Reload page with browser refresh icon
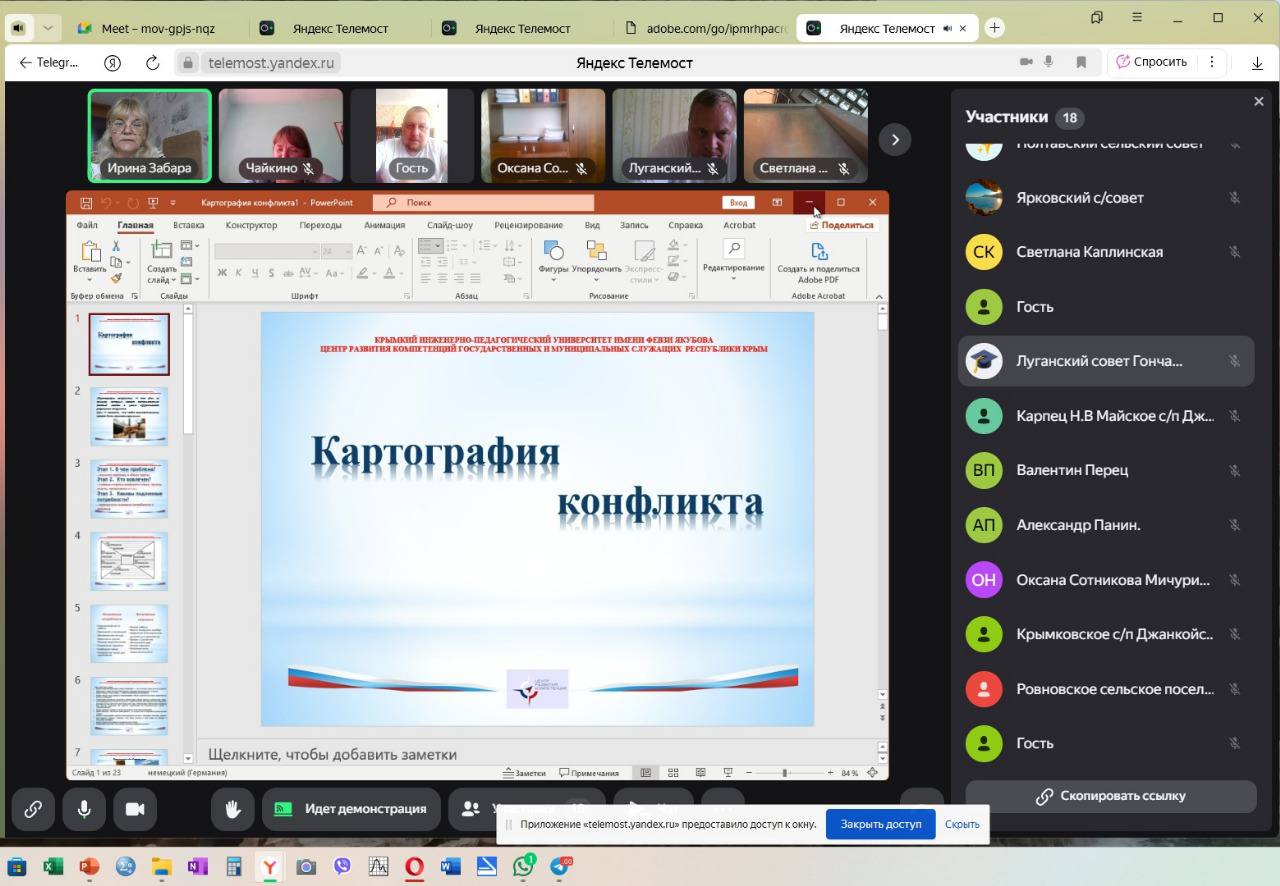Screen dimensions: 1280x886 point(153,62)
